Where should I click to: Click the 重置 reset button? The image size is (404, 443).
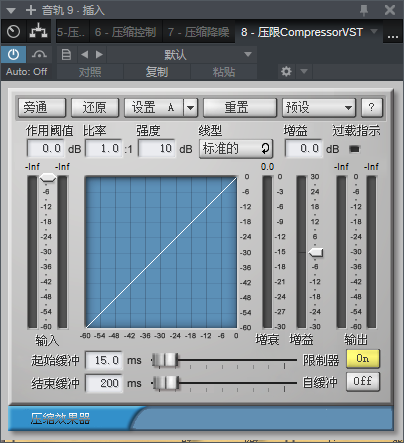pos(240,108)
